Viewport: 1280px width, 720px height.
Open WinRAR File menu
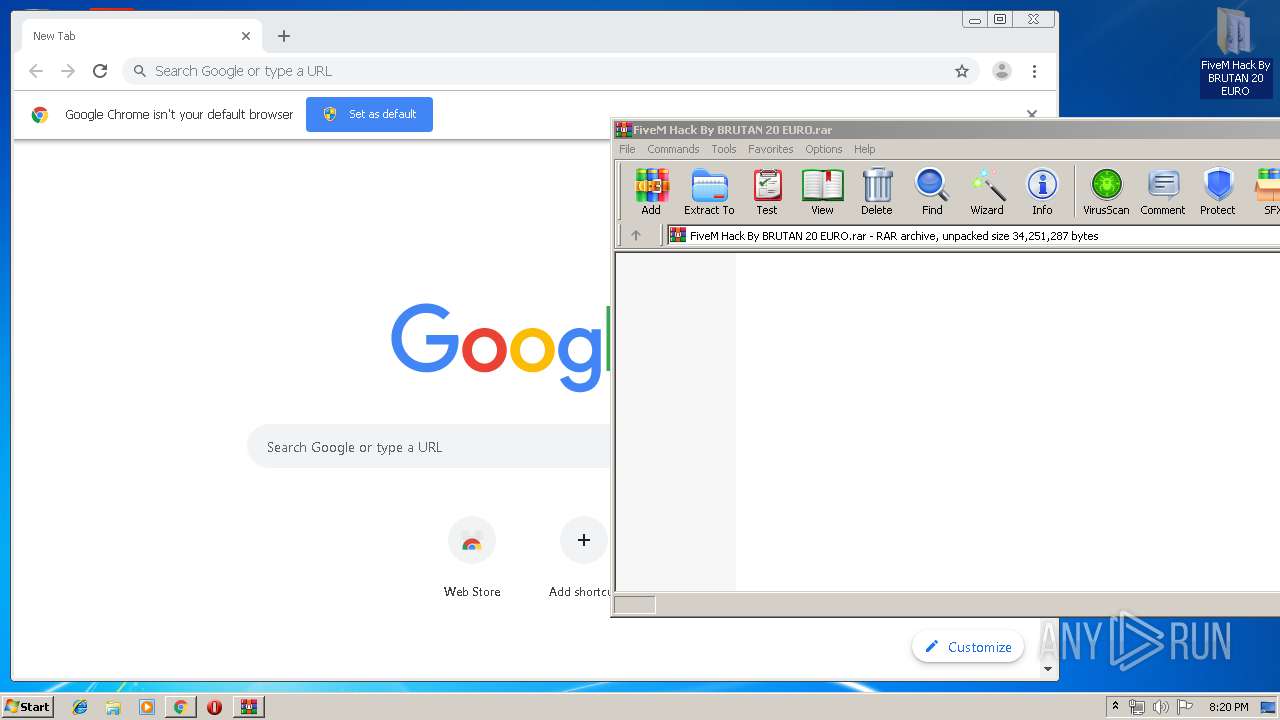pyautogui.click(x=627, y=149)
